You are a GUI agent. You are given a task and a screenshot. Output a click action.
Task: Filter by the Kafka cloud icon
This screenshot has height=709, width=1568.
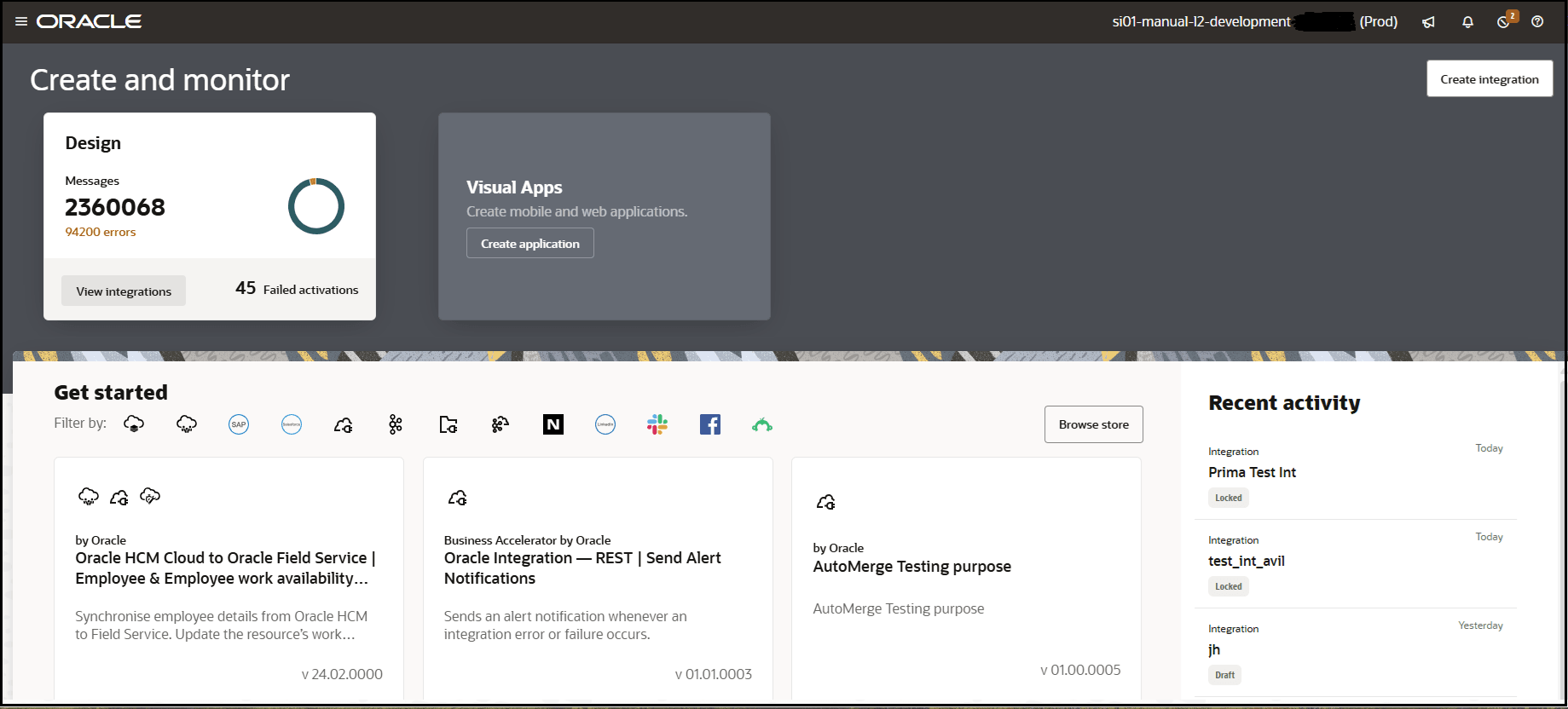500,424
